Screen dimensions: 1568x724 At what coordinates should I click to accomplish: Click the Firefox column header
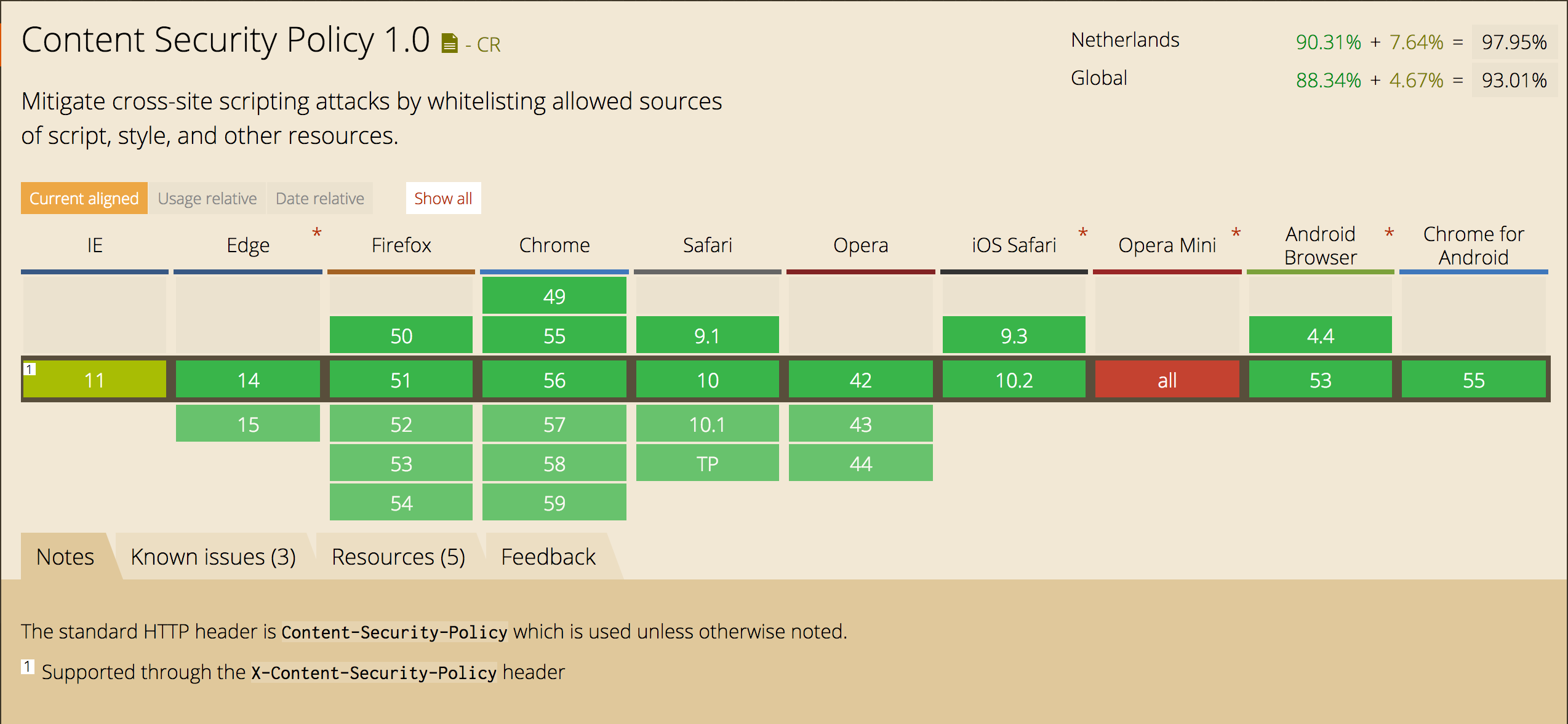[x=401, y=245]
